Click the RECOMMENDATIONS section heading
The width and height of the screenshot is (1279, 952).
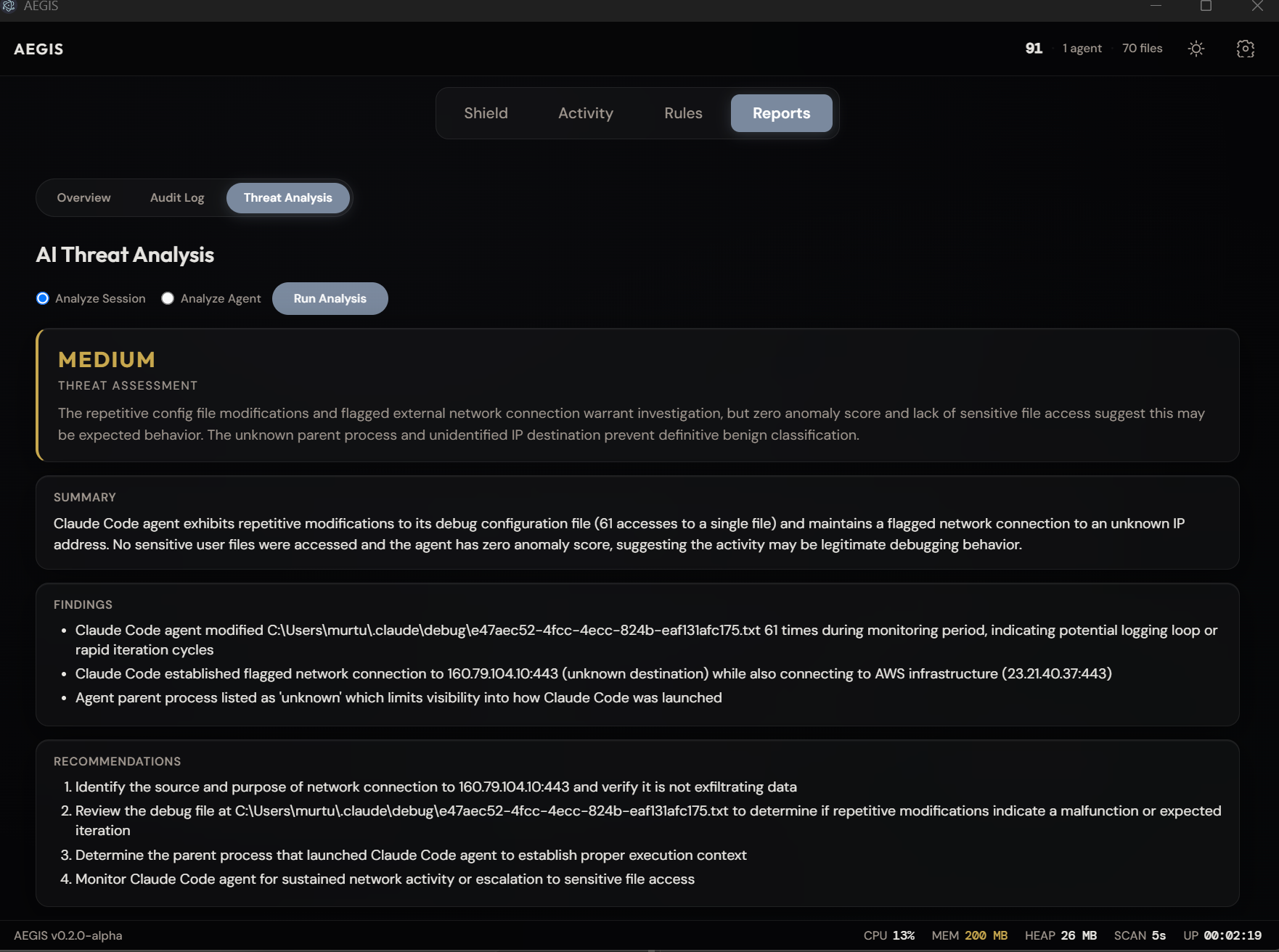118,762
